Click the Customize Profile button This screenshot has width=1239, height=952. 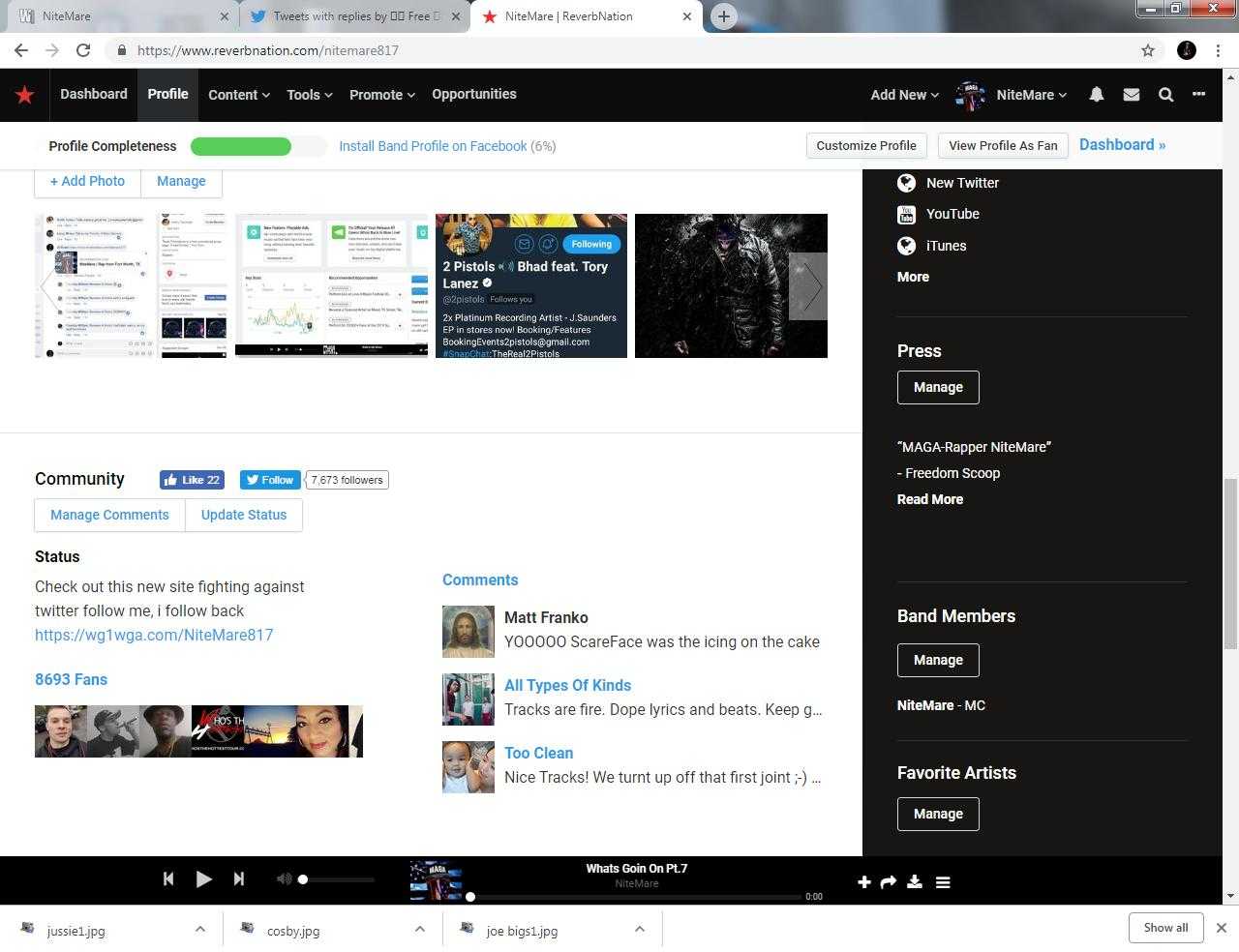[866, 146]
